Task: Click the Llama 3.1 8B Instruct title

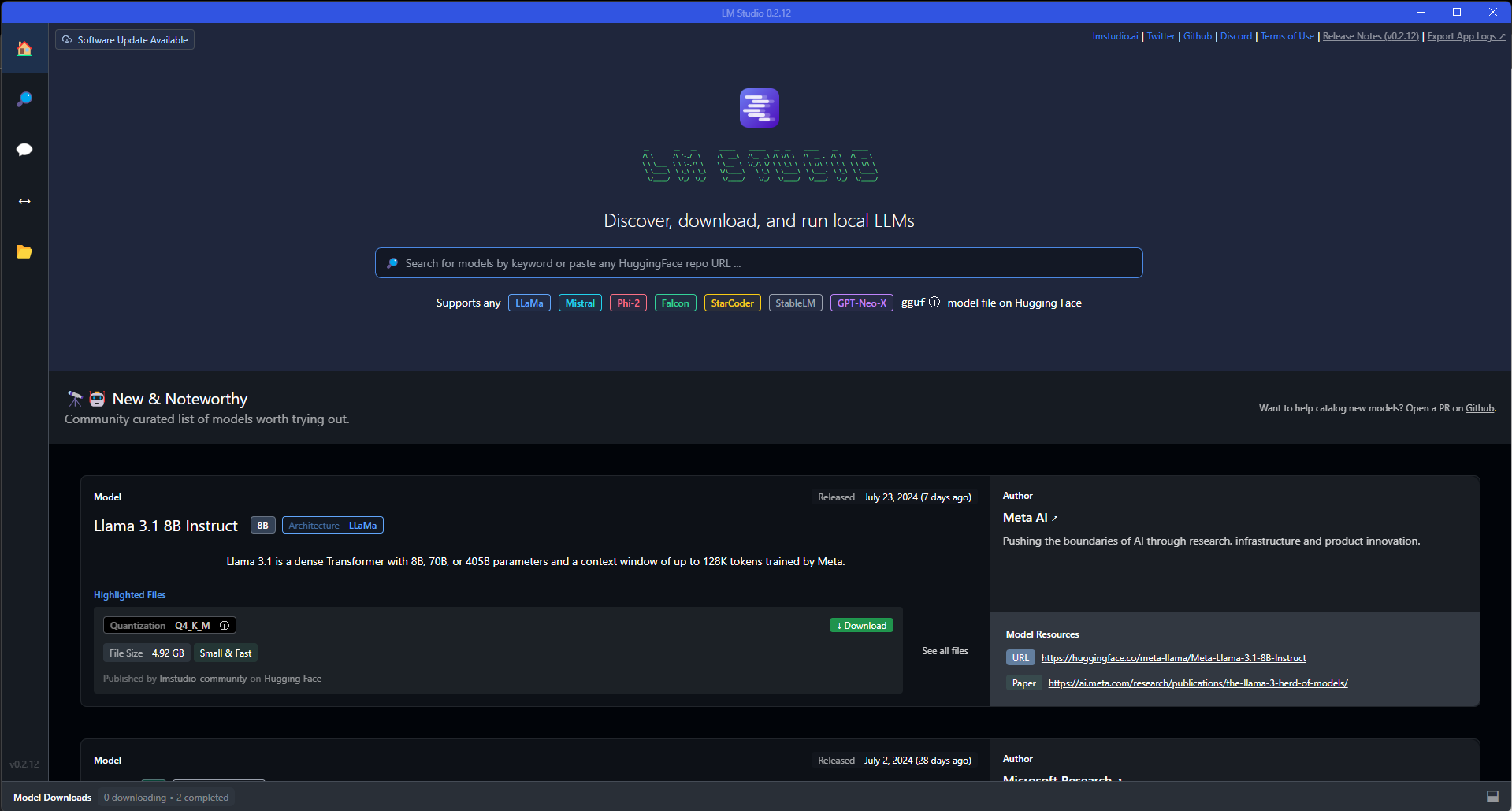Action: click(x=165, y=526)
